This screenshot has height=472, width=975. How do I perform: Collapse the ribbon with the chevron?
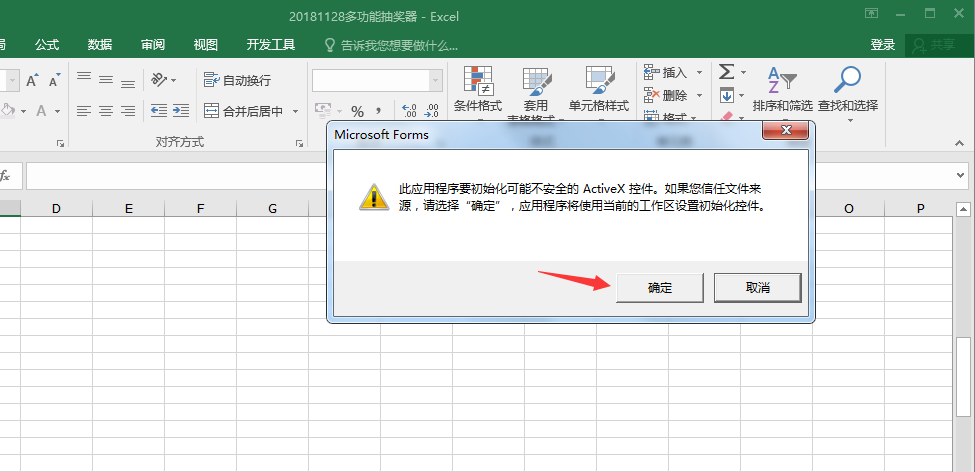pos(959,142)
